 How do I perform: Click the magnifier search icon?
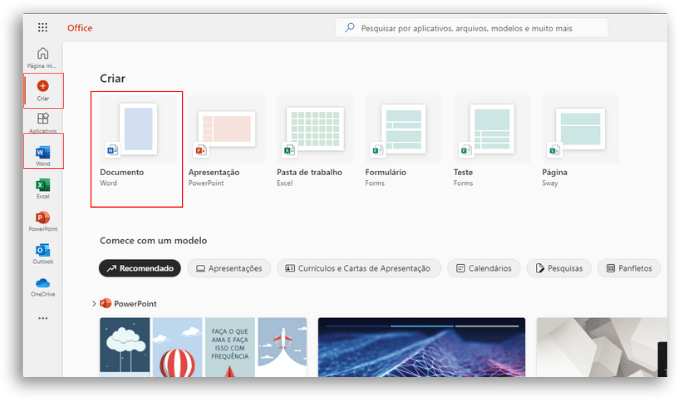[350, 28]
